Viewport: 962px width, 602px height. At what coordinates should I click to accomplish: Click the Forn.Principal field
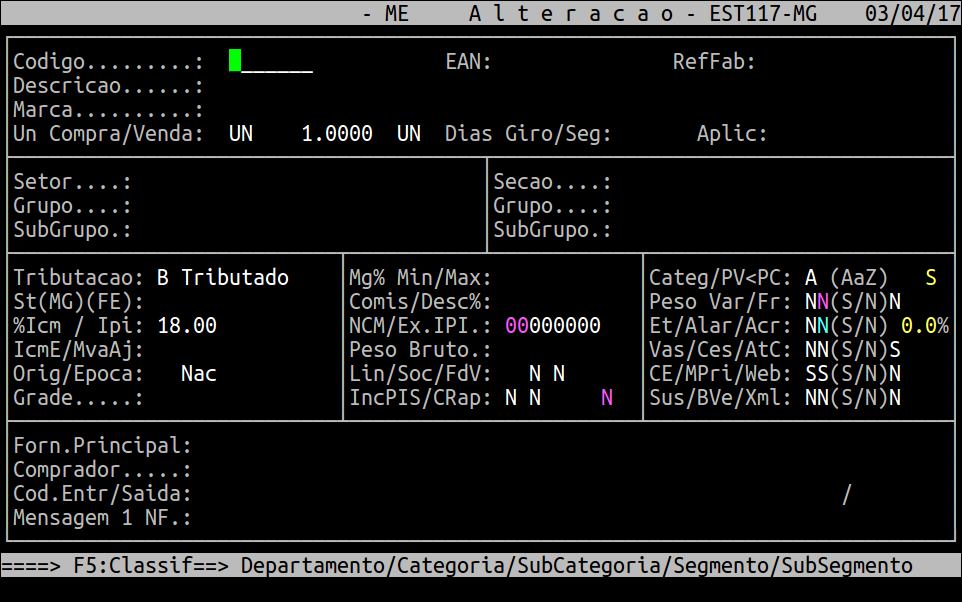102,446
